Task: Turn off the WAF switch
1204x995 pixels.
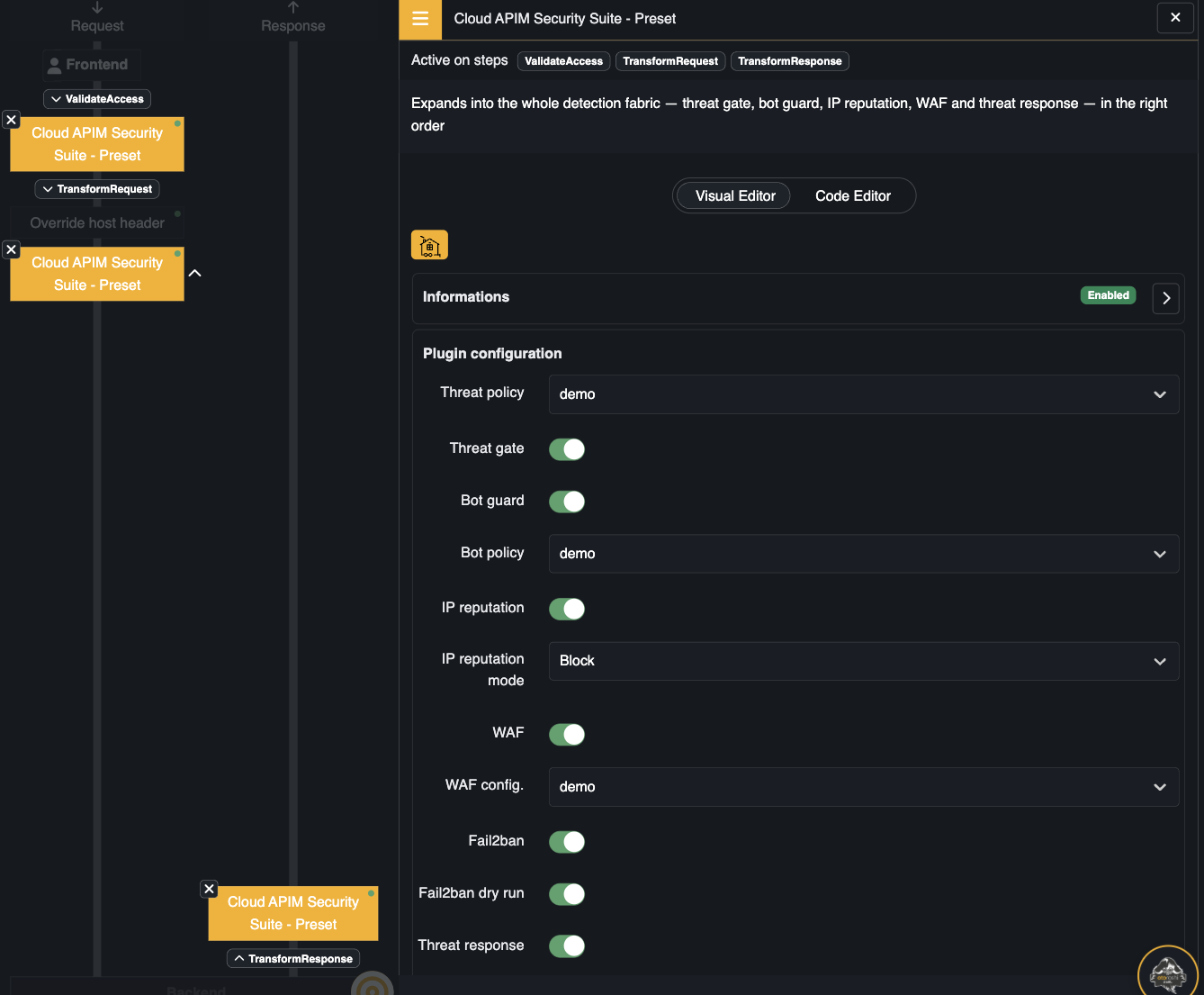Action: pos(567,735)
